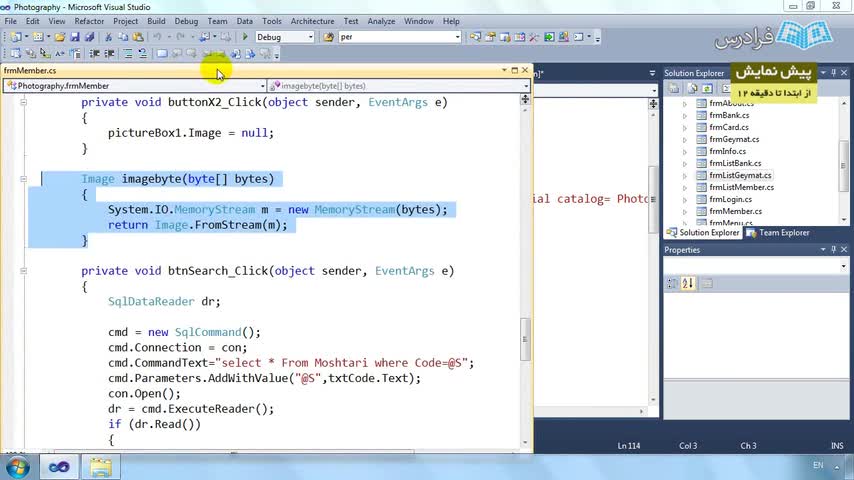The image size is (854, 480).
Task: Open the Architecture menu
Action: tap(312, 21)
